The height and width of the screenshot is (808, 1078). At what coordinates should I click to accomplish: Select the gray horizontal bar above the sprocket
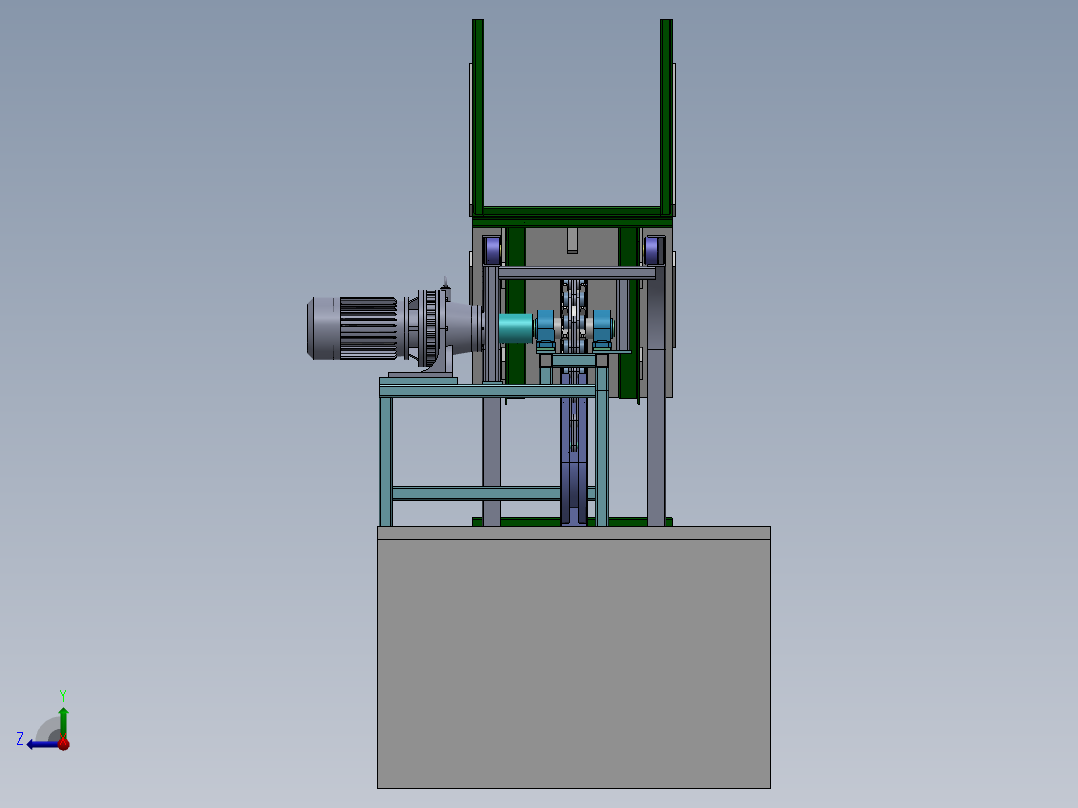pyautogui.click(x=576, y=273)
